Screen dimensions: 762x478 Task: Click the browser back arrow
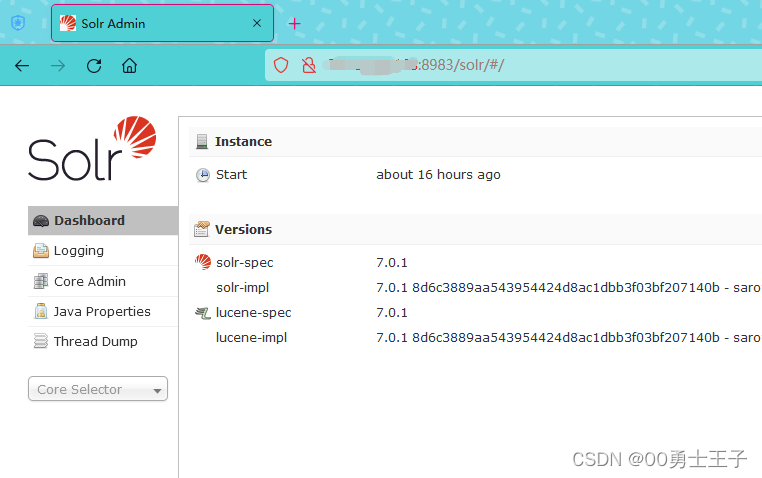(x=22, y=66)
